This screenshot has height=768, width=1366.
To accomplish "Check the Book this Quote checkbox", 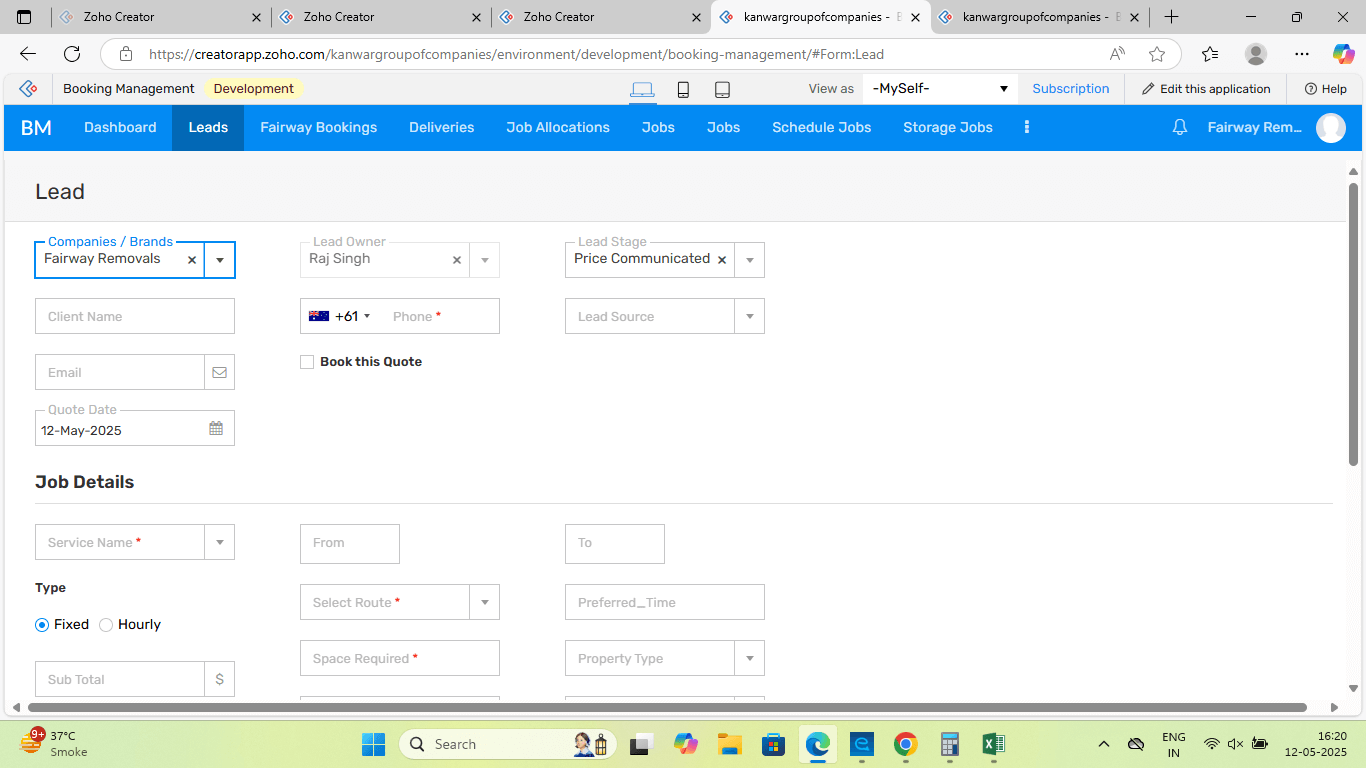I will pyautogui.click(x=307, y=362).
